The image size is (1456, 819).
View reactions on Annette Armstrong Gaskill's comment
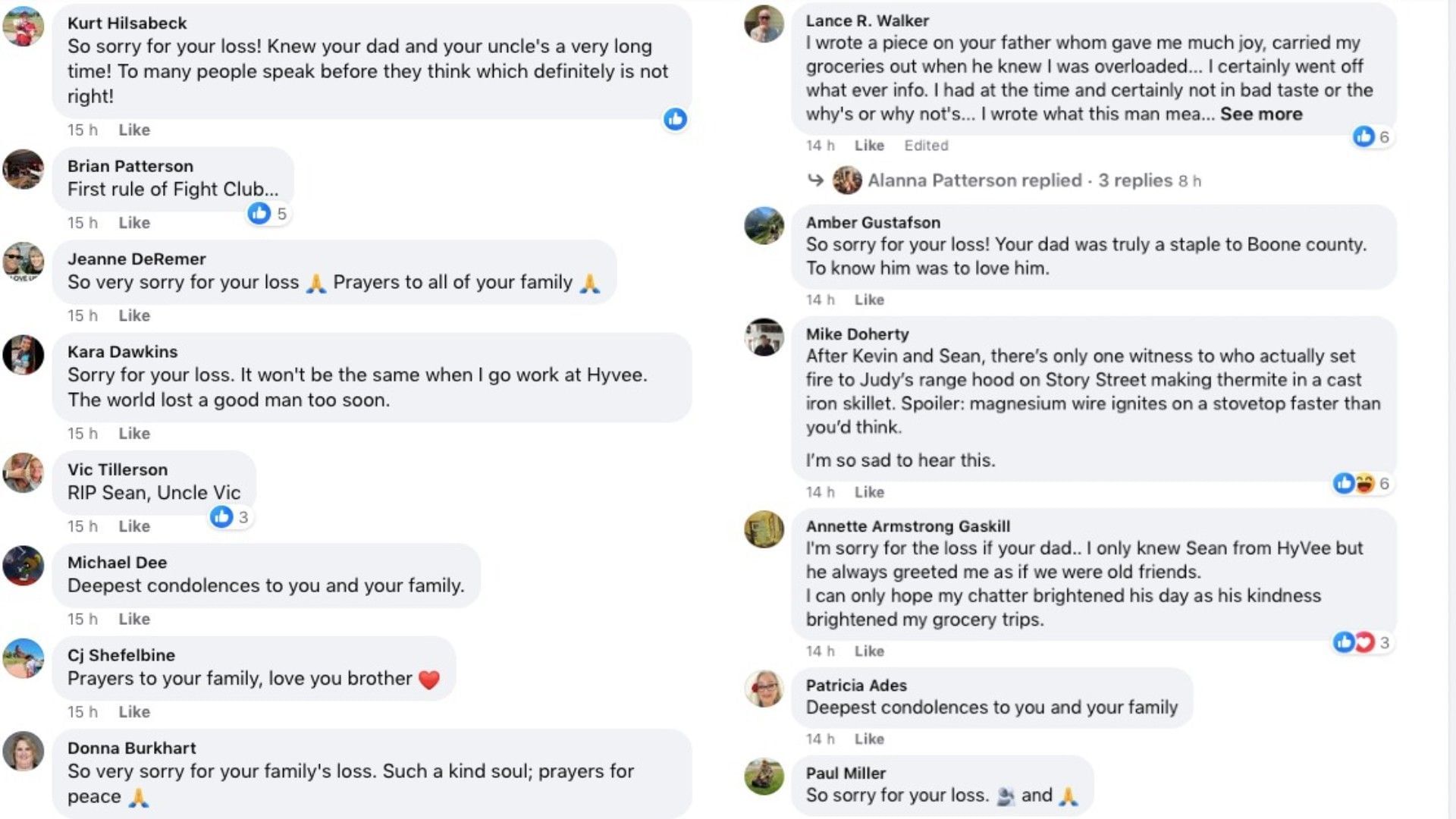click(x=1362, y=643)
